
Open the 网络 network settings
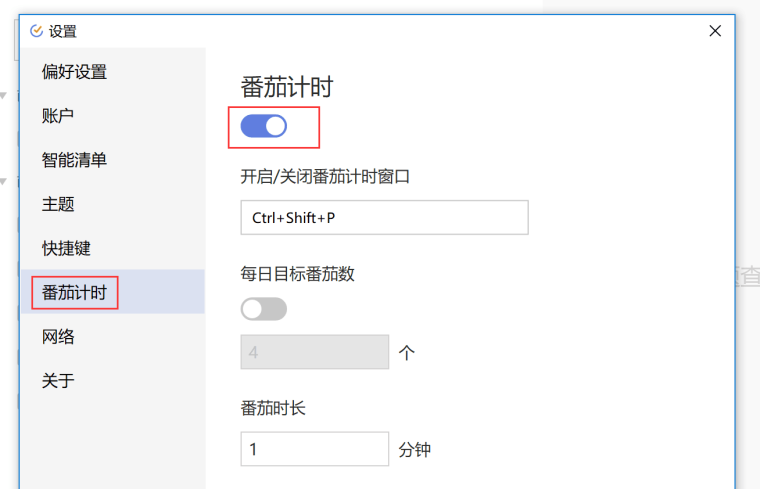click(58, 337)
